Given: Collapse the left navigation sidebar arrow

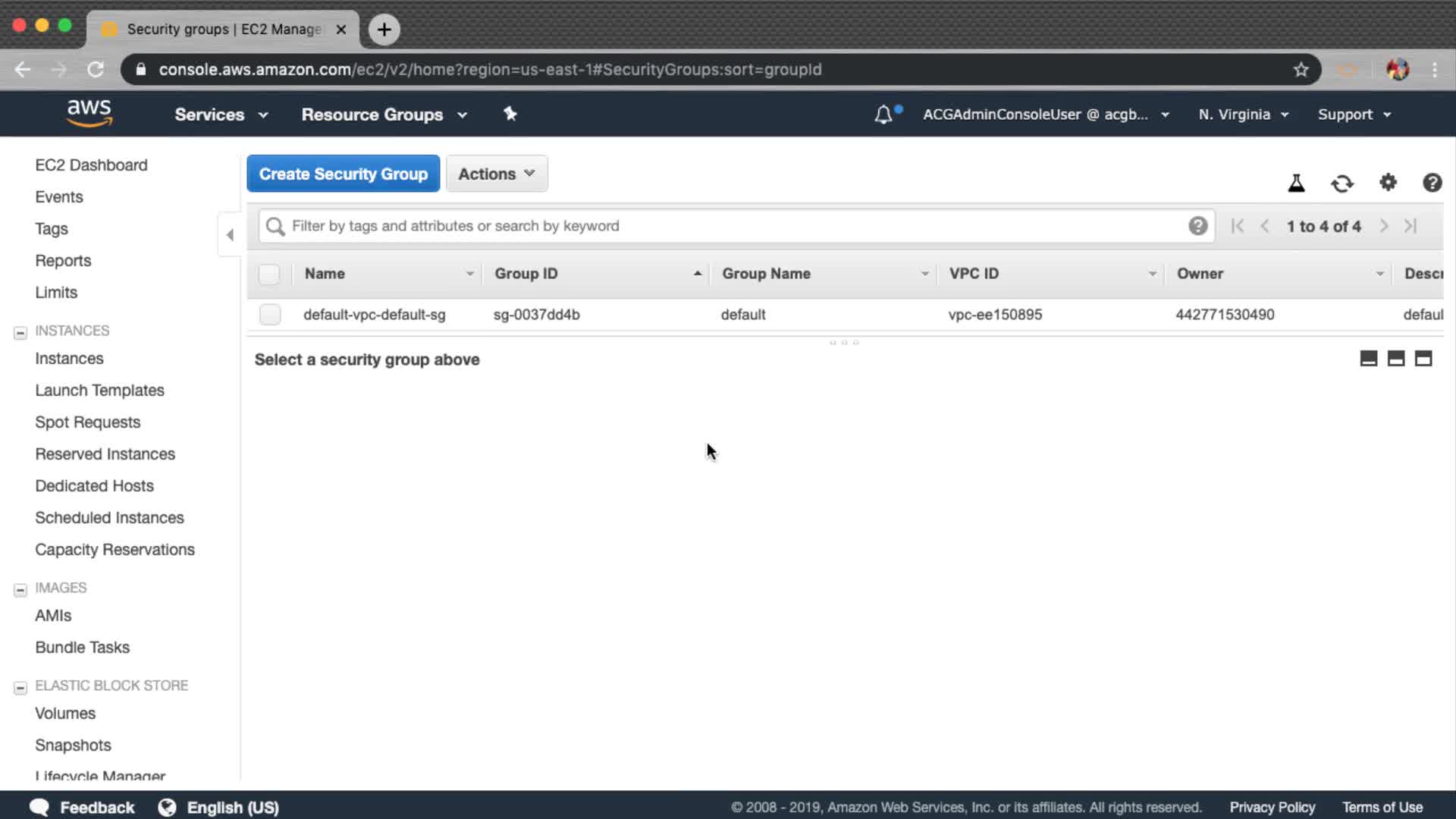Looking at the screenshot, I should click(230, 235).
